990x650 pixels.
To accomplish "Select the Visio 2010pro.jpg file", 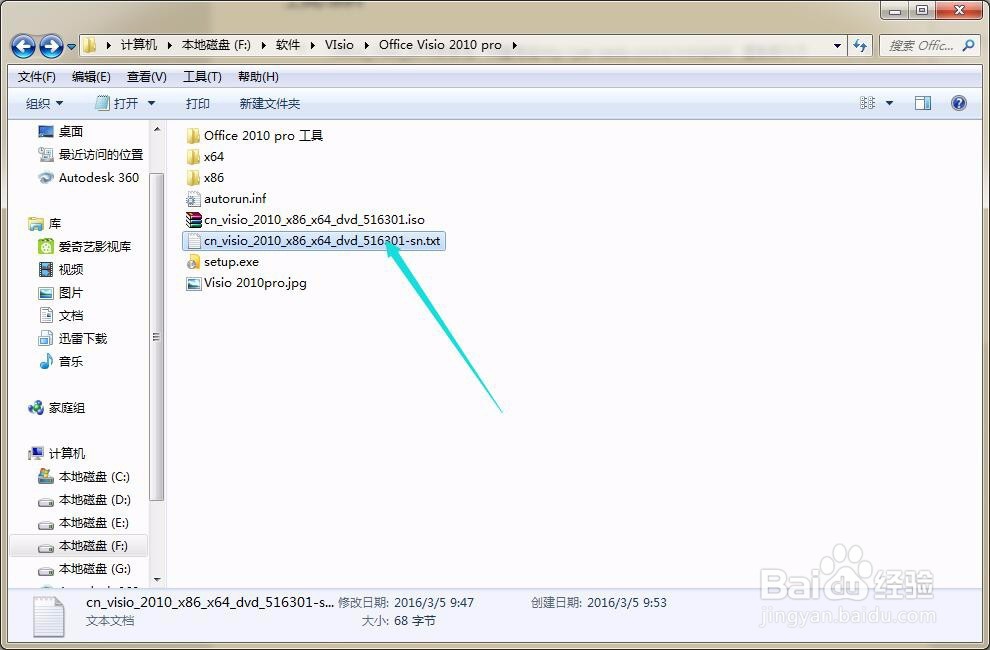I will point(246,283).
